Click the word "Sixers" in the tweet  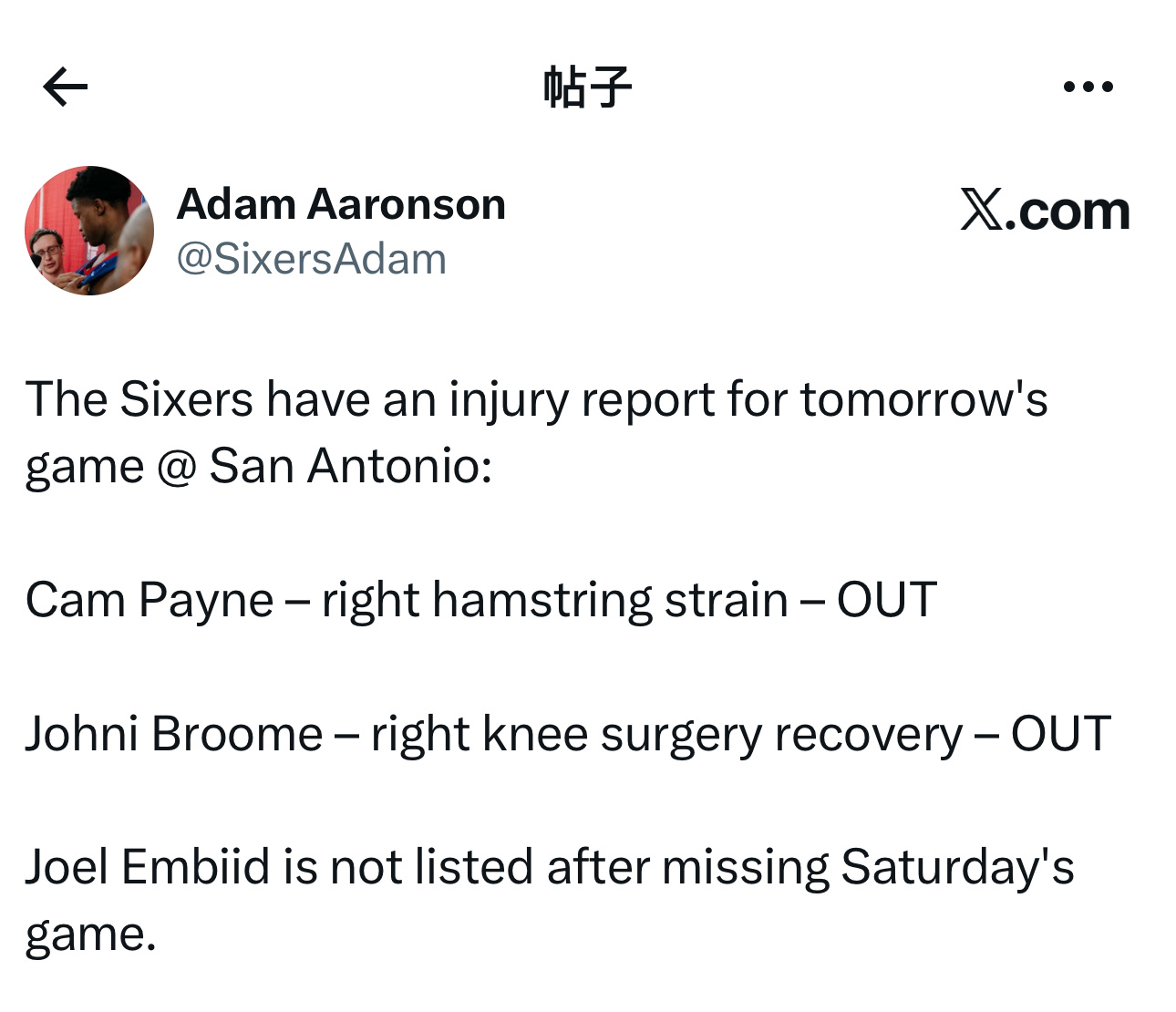click(x=186, y=400)
